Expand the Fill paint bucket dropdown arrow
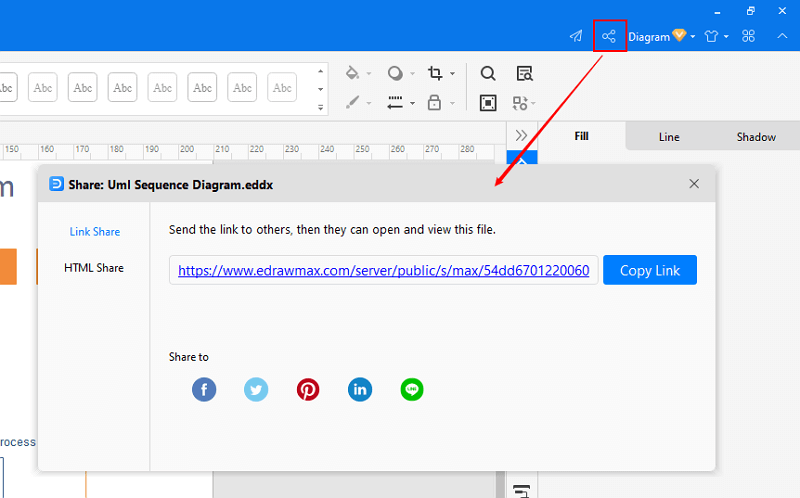Image resolution: width=800 pixels, height=498 pixels. (x=368, y=74)
